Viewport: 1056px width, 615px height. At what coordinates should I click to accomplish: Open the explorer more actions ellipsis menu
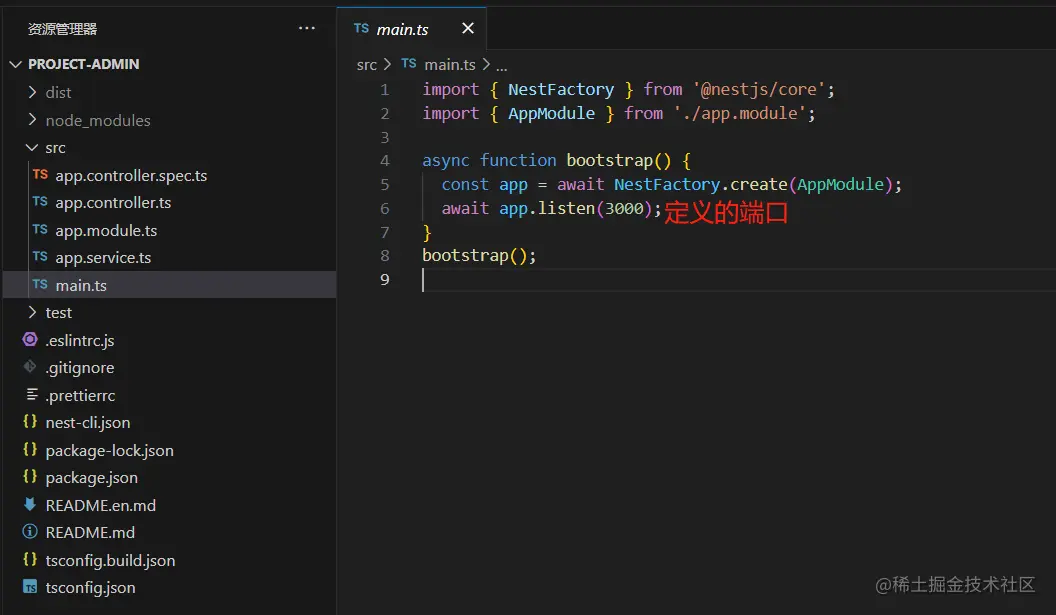306,28
